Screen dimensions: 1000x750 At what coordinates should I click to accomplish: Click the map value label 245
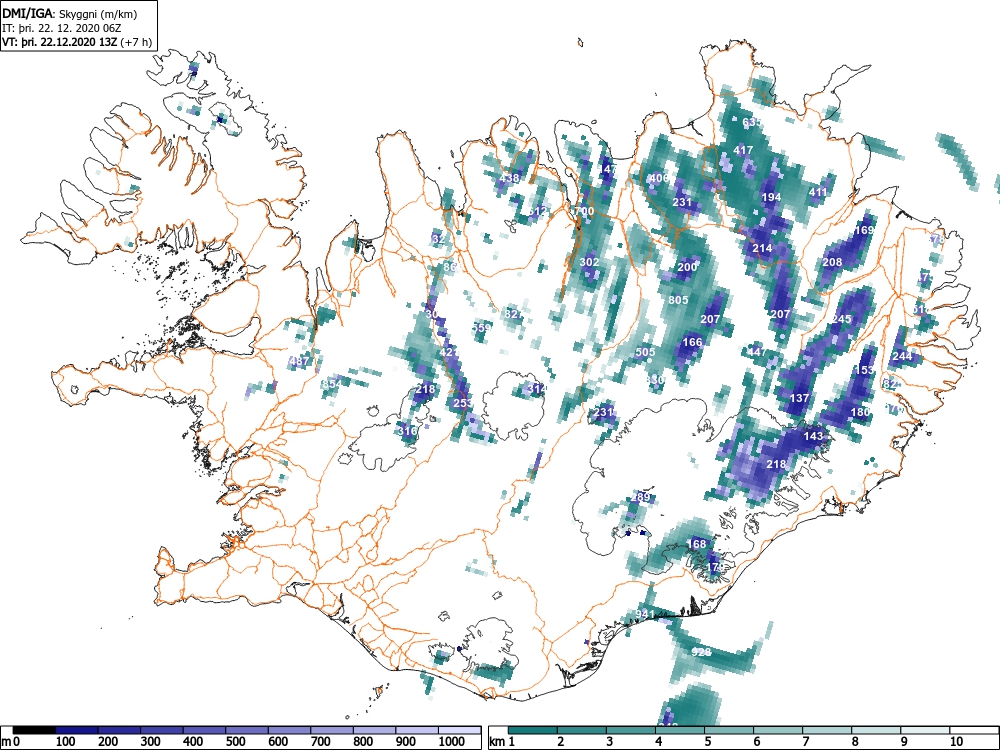[x=842, y=319]
